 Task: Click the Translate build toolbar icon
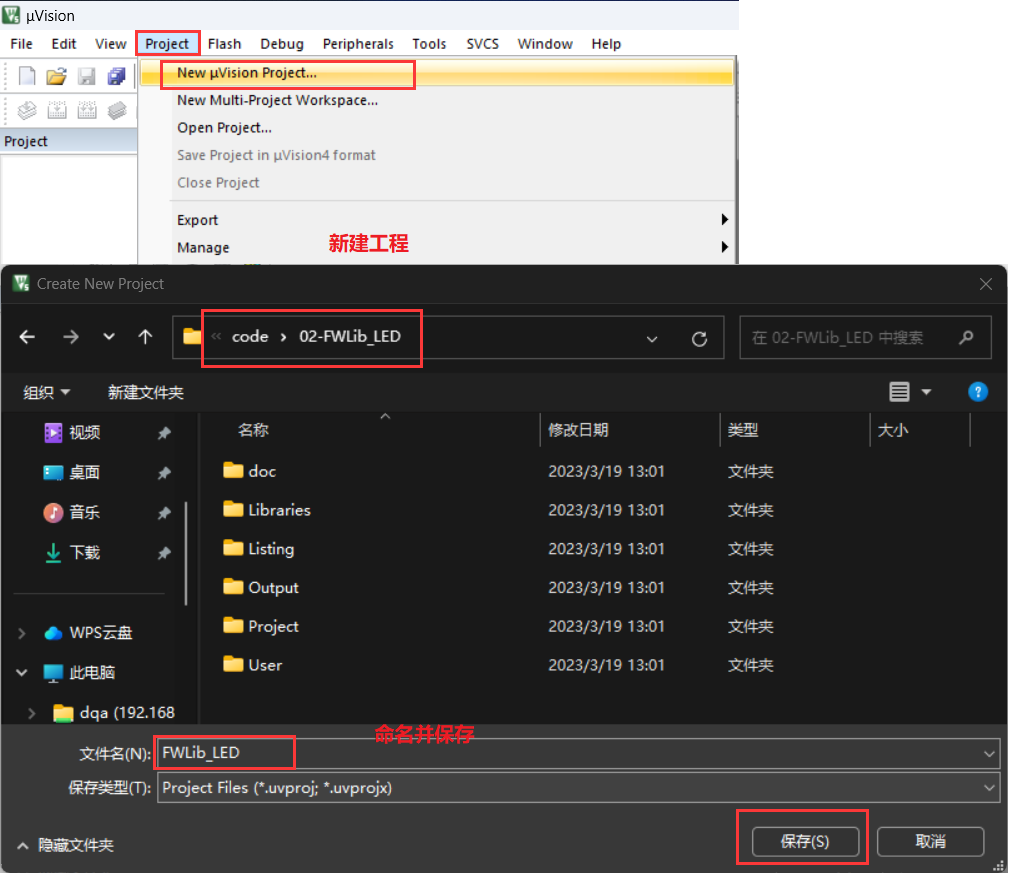coord(27,110)
